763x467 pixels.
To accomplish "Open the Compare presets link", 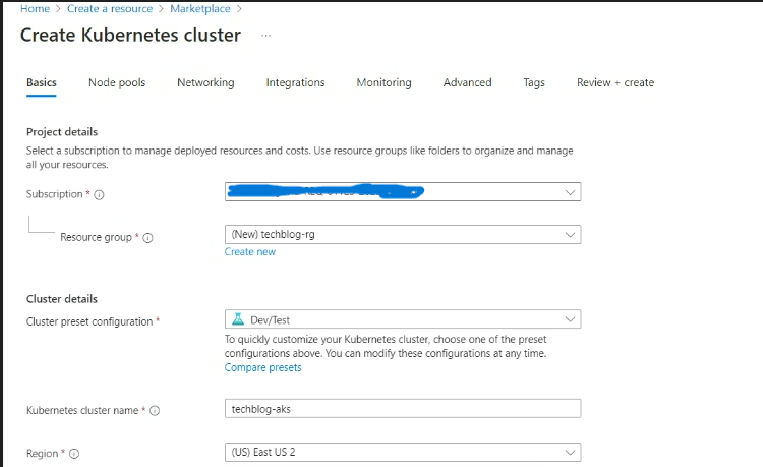I will click(263, 367).
